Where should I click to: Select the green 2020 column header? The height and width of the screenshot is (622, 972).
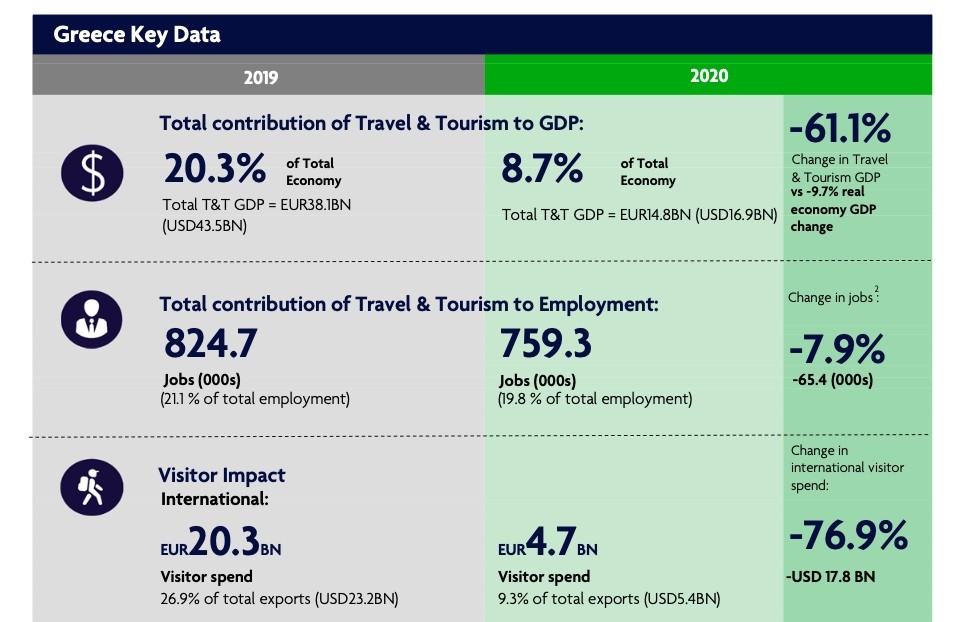708,76
